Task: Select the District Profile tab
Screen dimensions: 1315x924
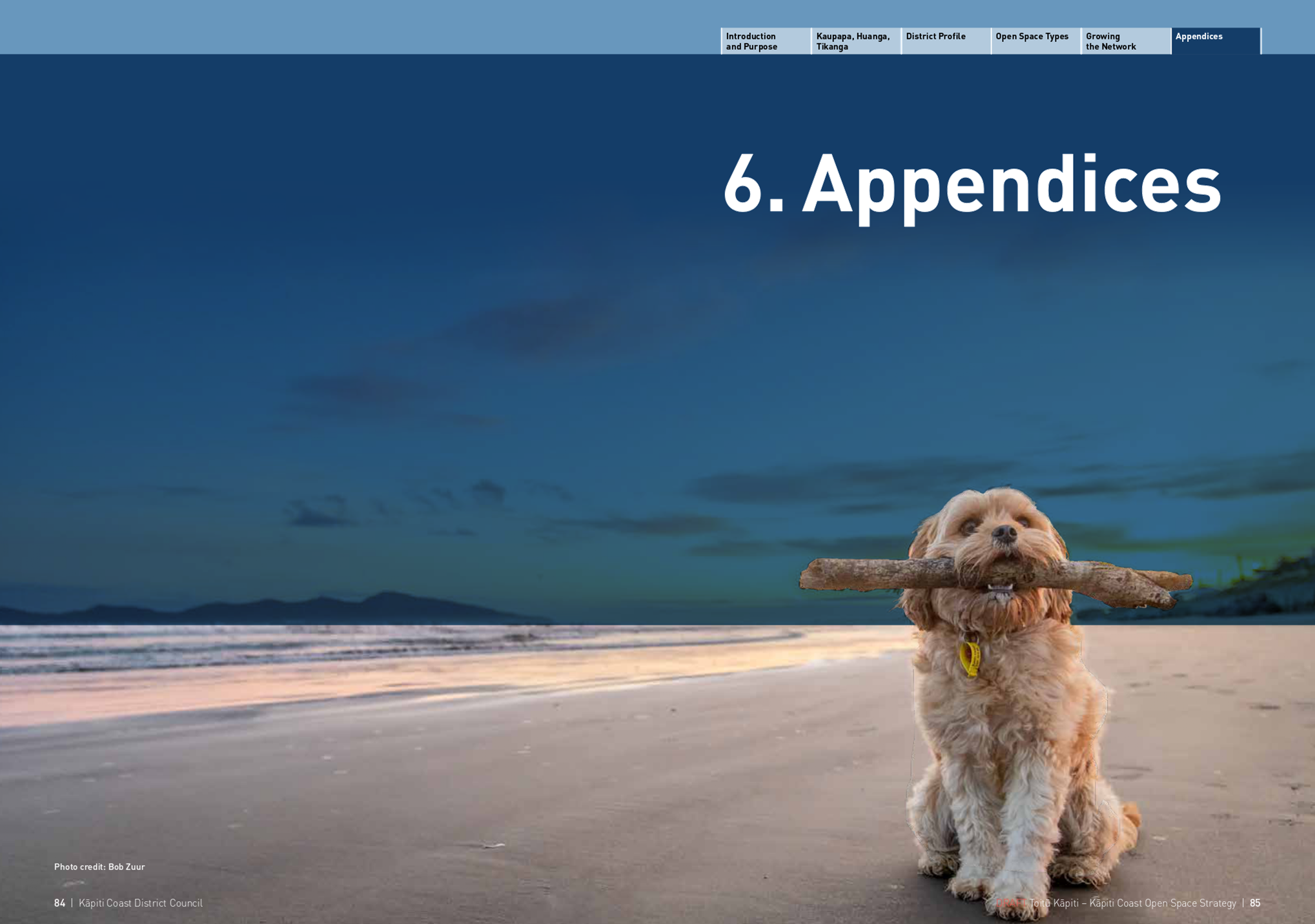Action: pos(946,41)
